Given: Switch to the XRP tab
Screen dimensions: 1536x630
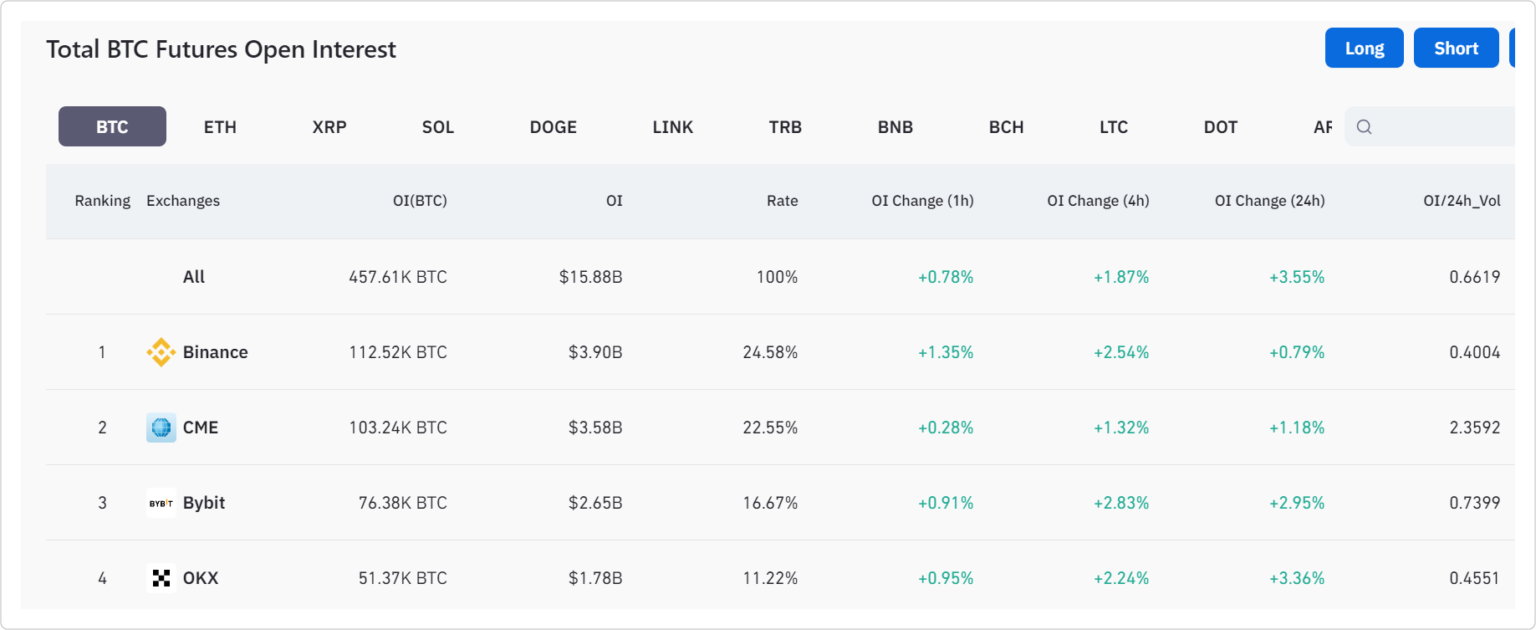Looking at the screenshot, I should click(329, 127).
